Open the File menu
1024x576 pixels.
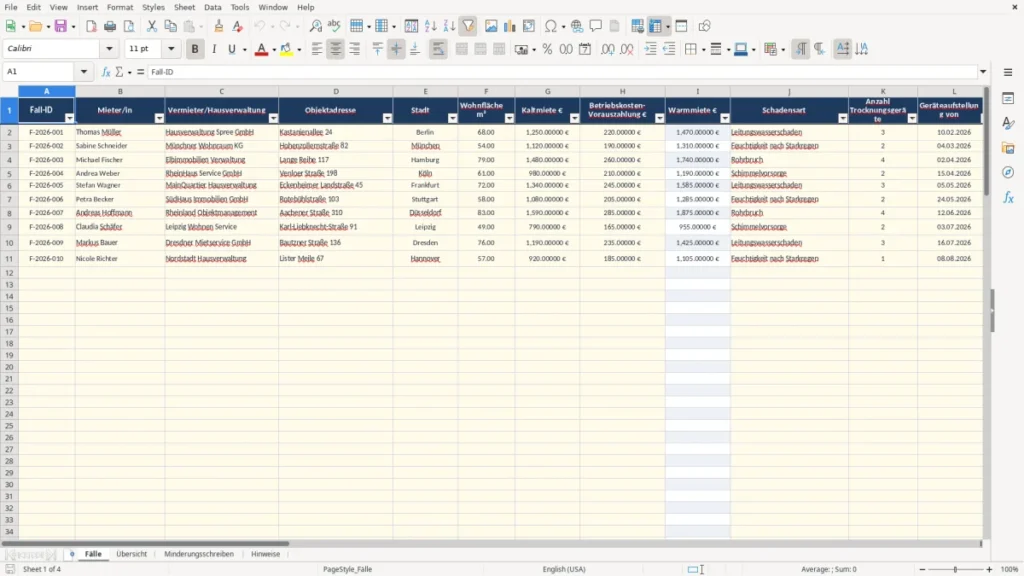coord(11,7)
